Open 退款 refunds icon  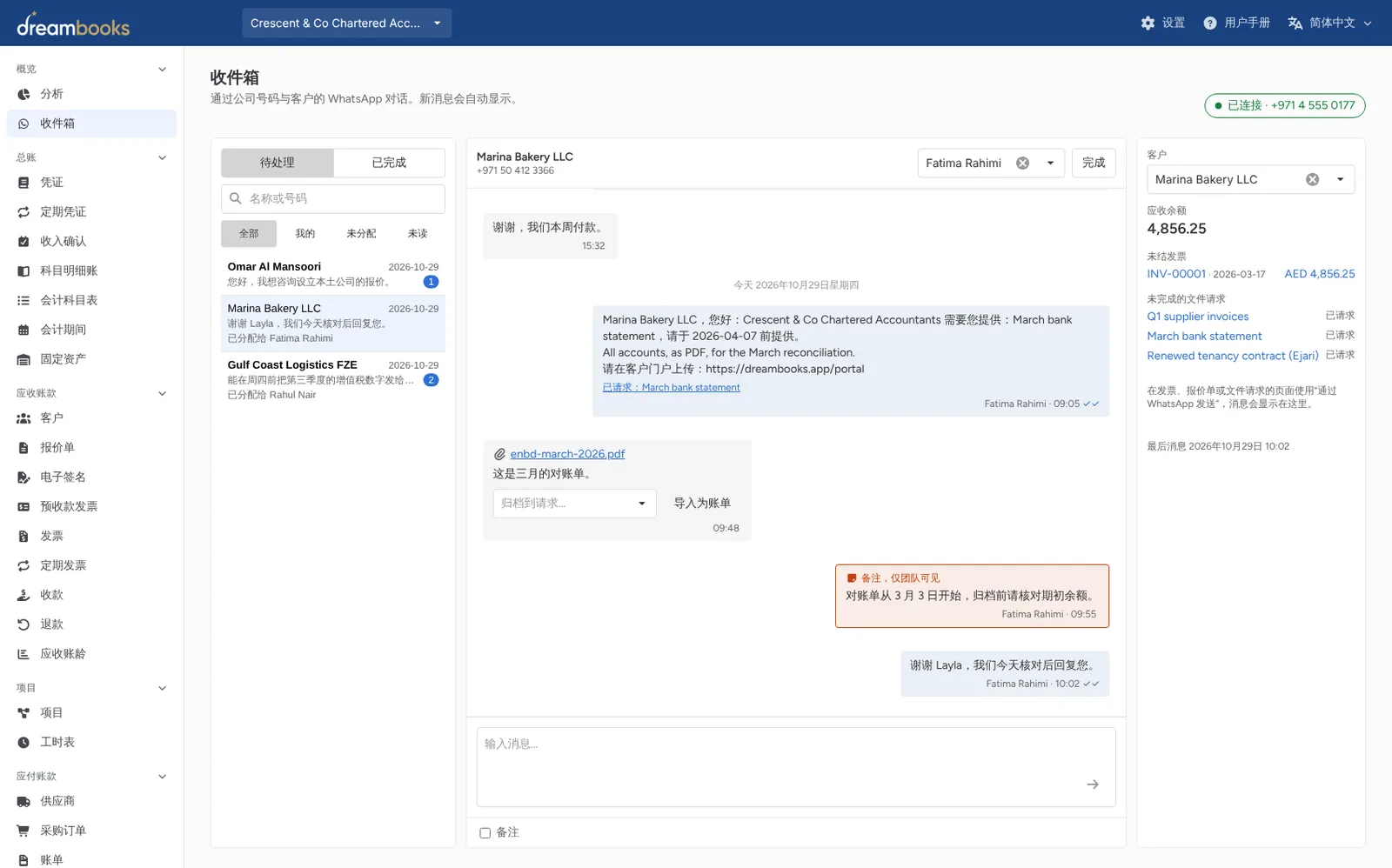[x=23, y=624]
